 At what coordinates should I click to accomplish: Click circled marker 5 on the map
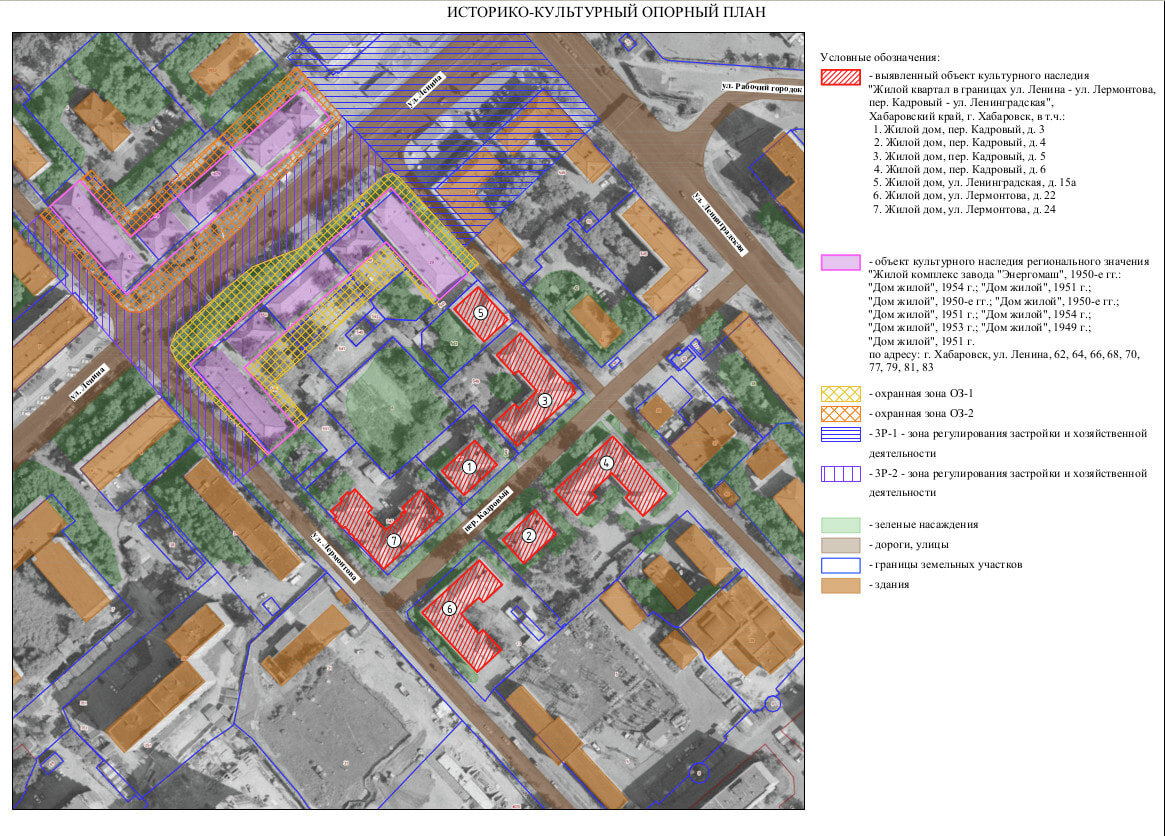click(481, 313)
